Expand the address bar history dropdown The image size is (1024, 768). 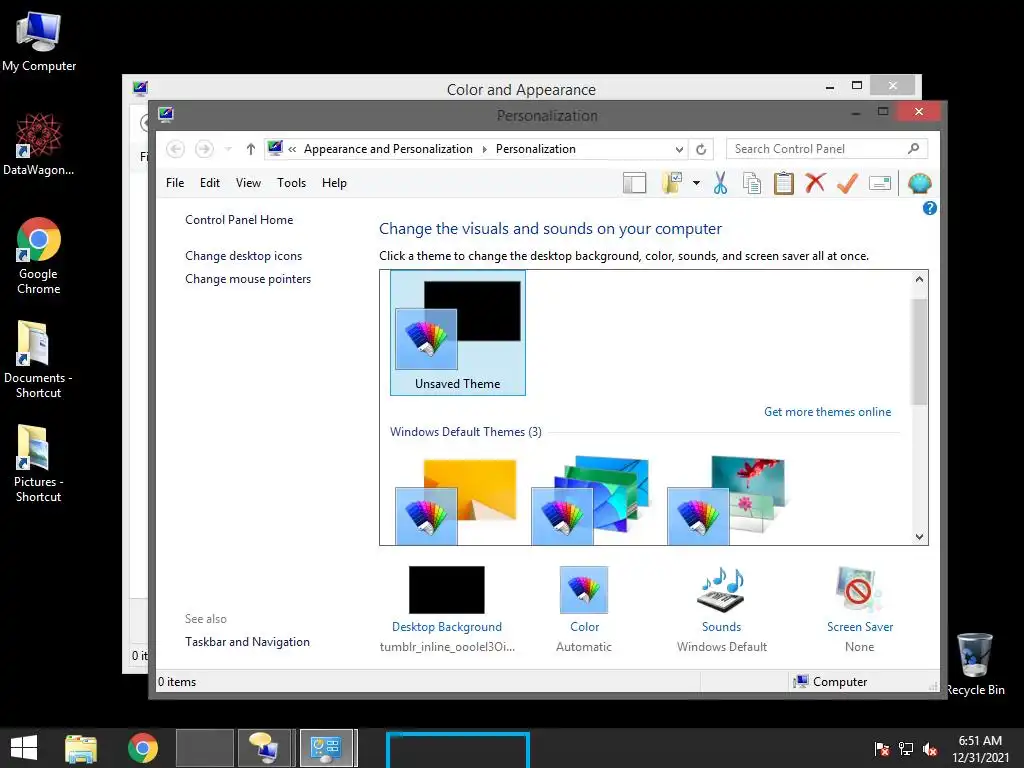(x=679, y=150)
